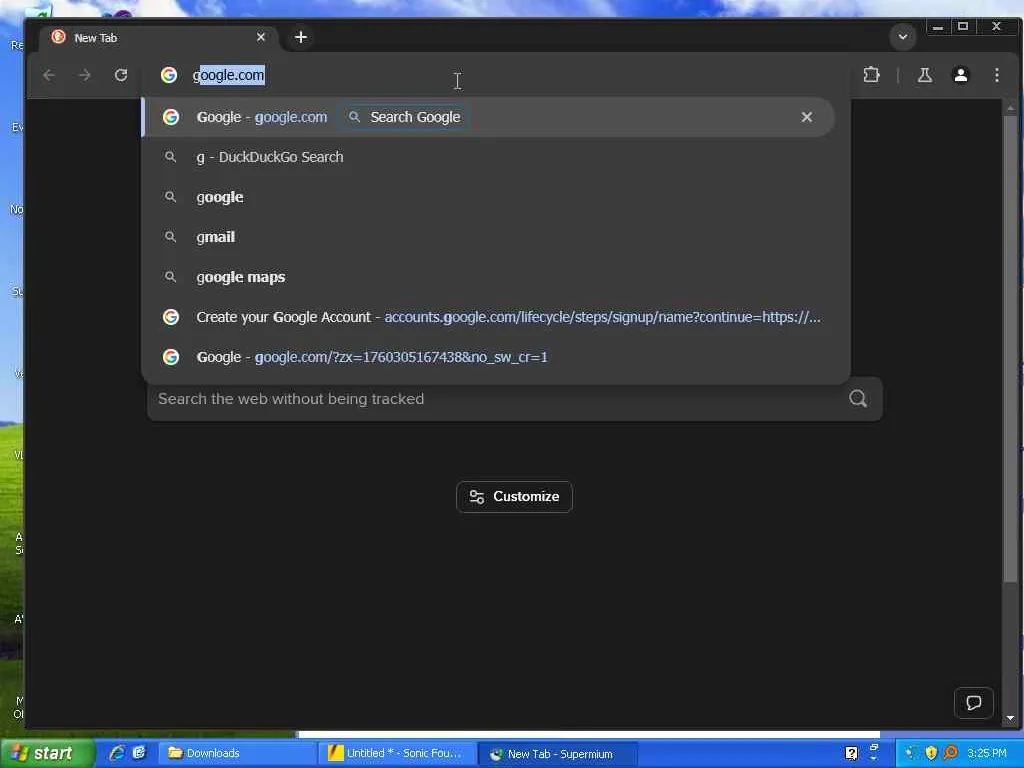Expand the tab search dropdown
The height and width of the screenshot is (768, 1024).
coord(903,37)
